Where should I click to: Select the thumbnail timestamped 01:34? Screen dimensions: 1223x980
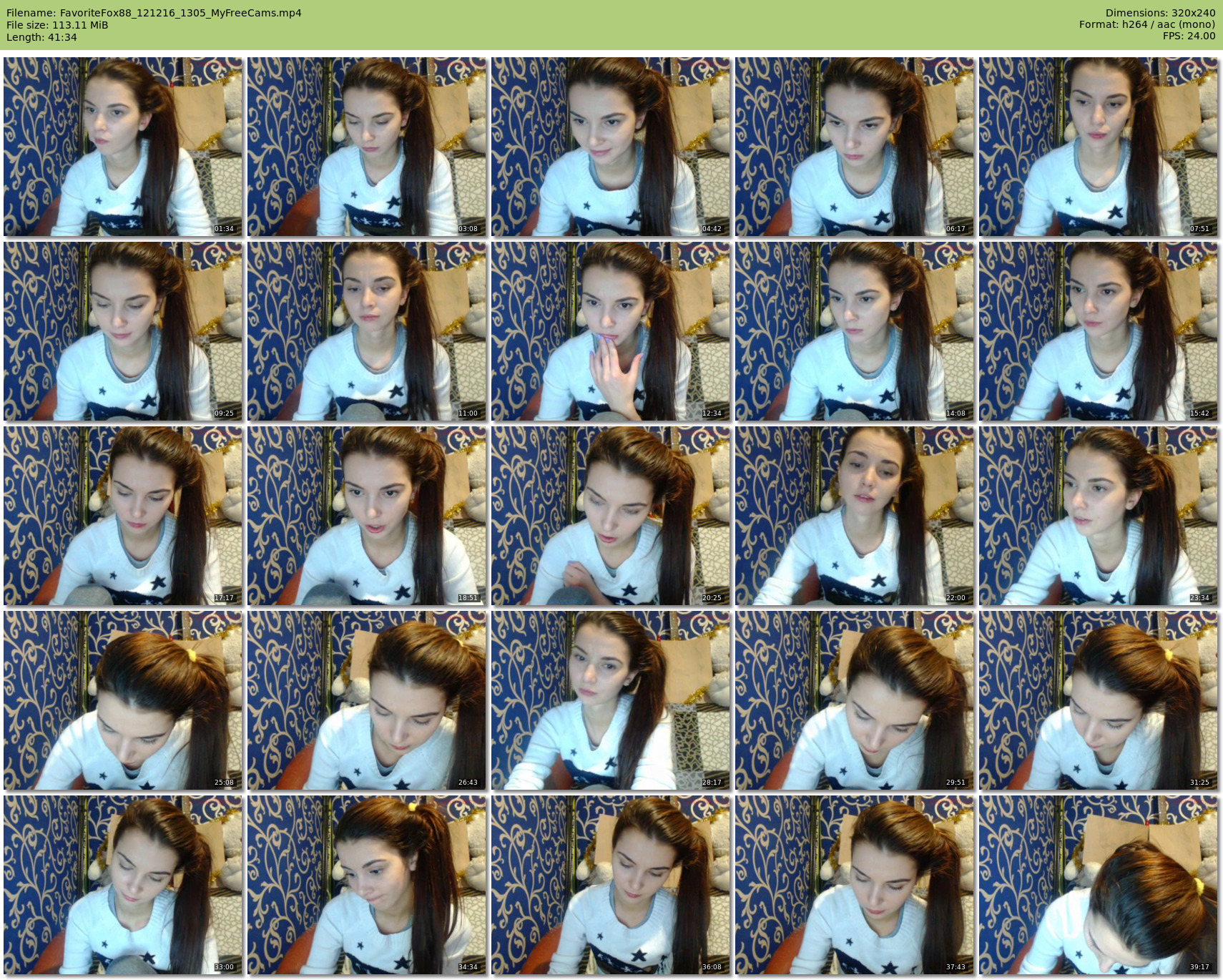(x=123, y=147)
